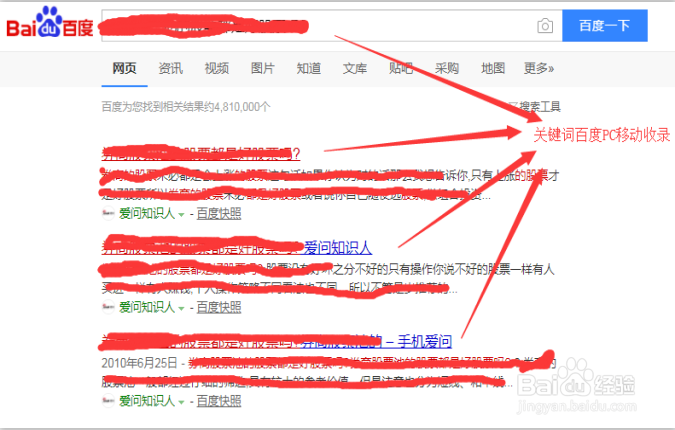This screenshot has width=675, height=430.
Task: Click 爱问知识人 source under second result
Action: [x=147, y=307]
